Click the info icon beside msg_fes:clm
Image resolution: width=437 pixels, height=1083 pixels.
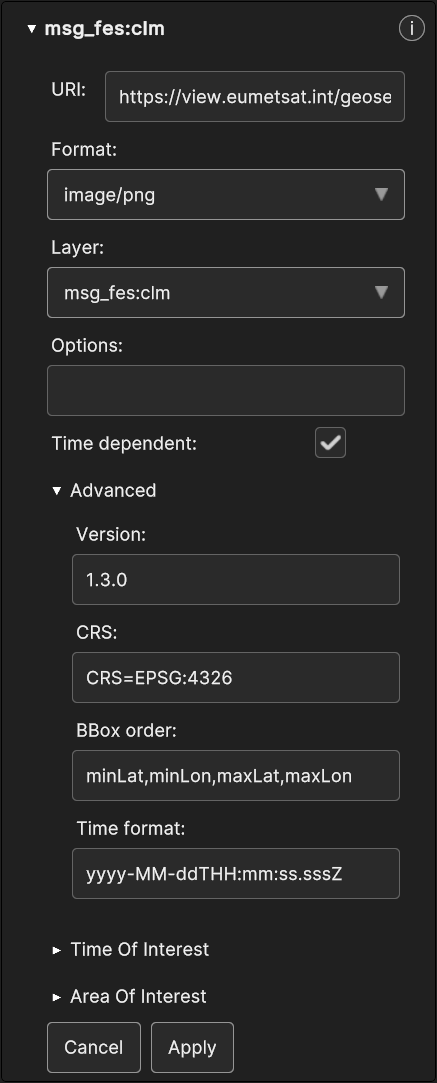click(x=411, y=29)
